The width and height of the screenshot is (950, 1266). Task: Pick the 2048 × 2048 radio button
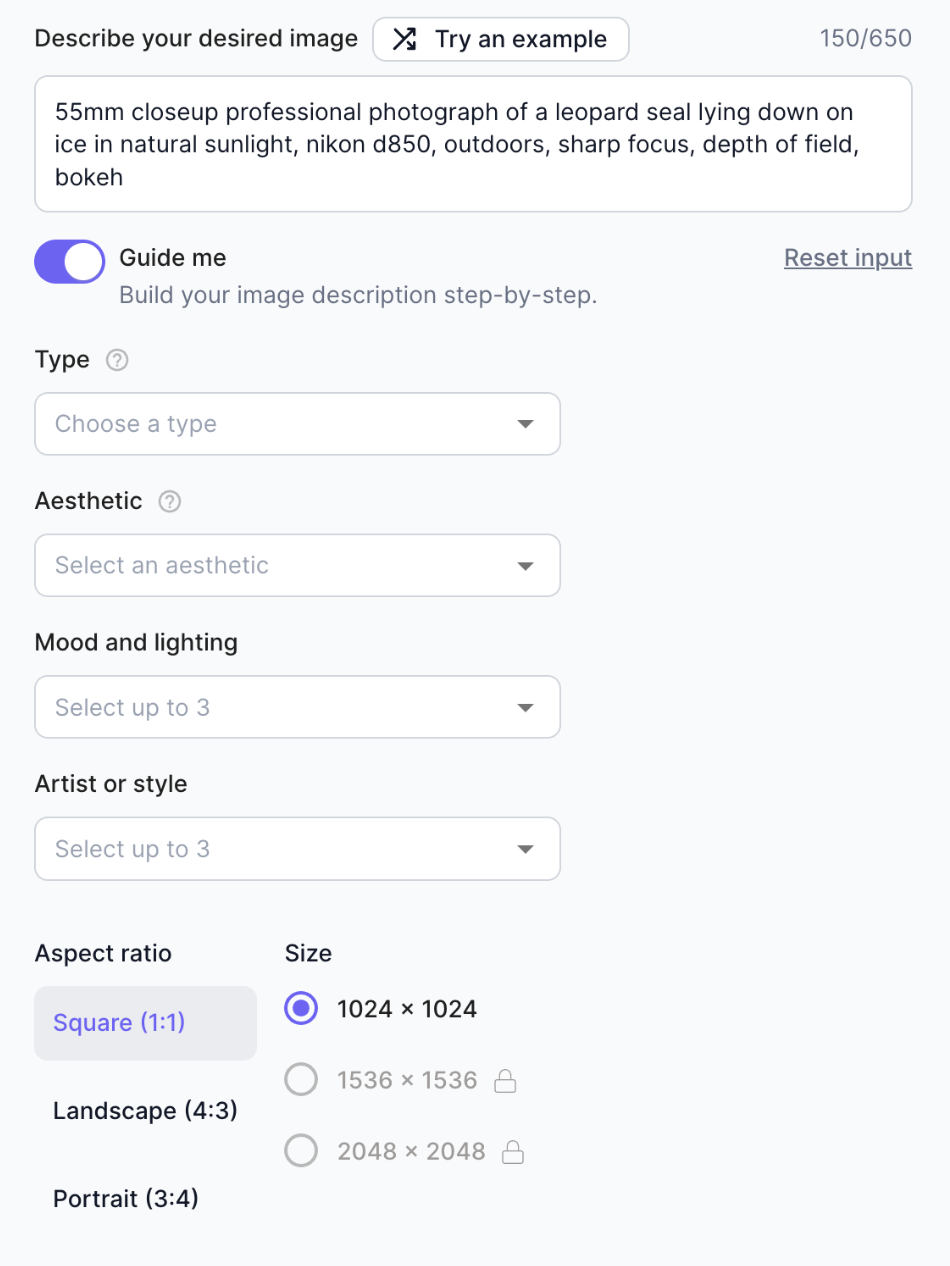301,1151
